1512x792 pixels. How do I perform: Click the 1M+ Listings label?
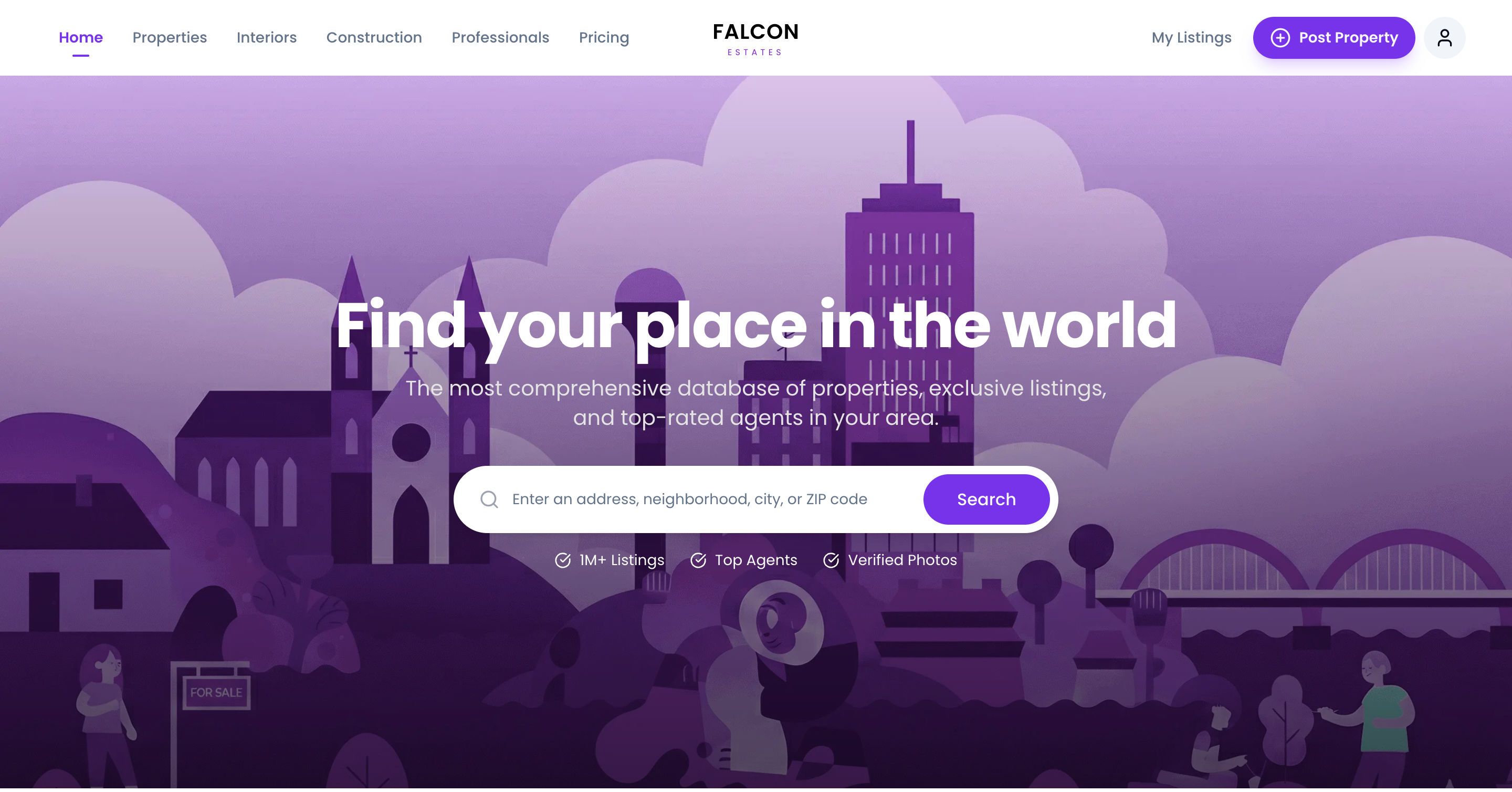click(x=622, y=560)
